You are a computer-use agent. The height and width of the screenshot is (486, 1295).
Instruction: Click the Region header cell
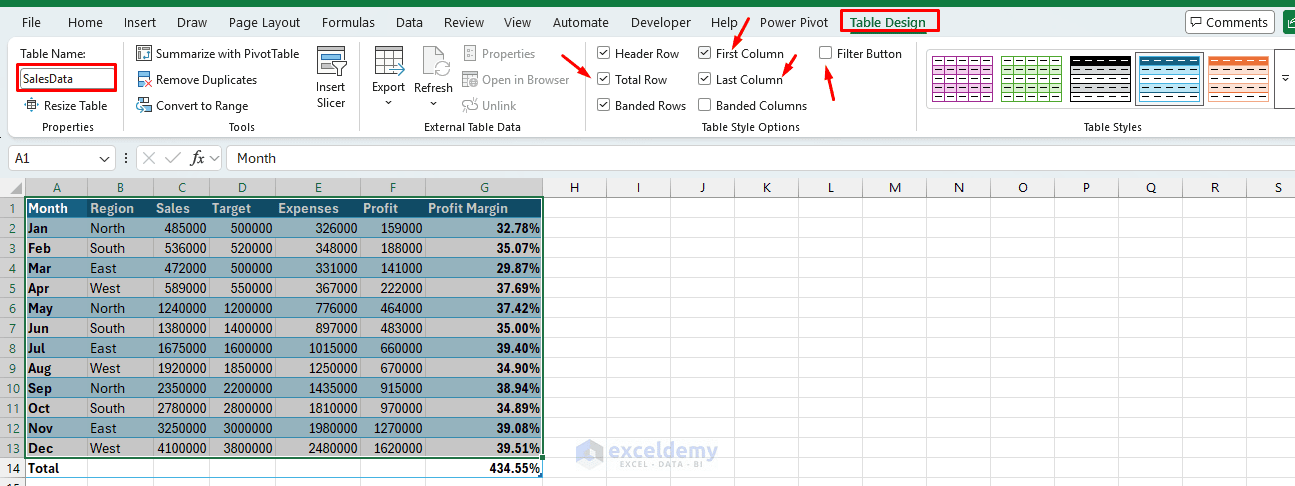120,208
